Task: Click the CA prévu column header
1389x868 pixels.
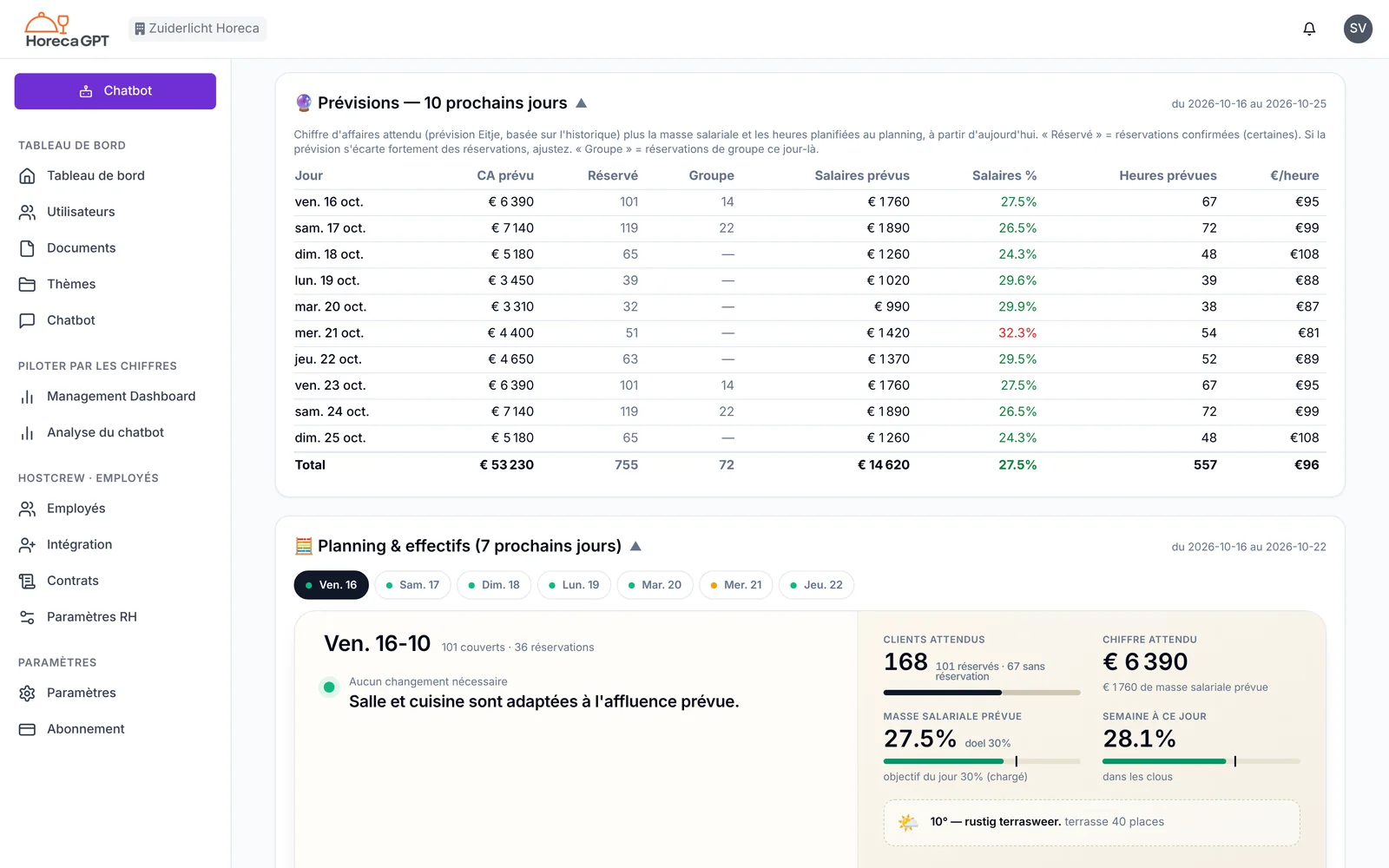Action: (505, 175)
